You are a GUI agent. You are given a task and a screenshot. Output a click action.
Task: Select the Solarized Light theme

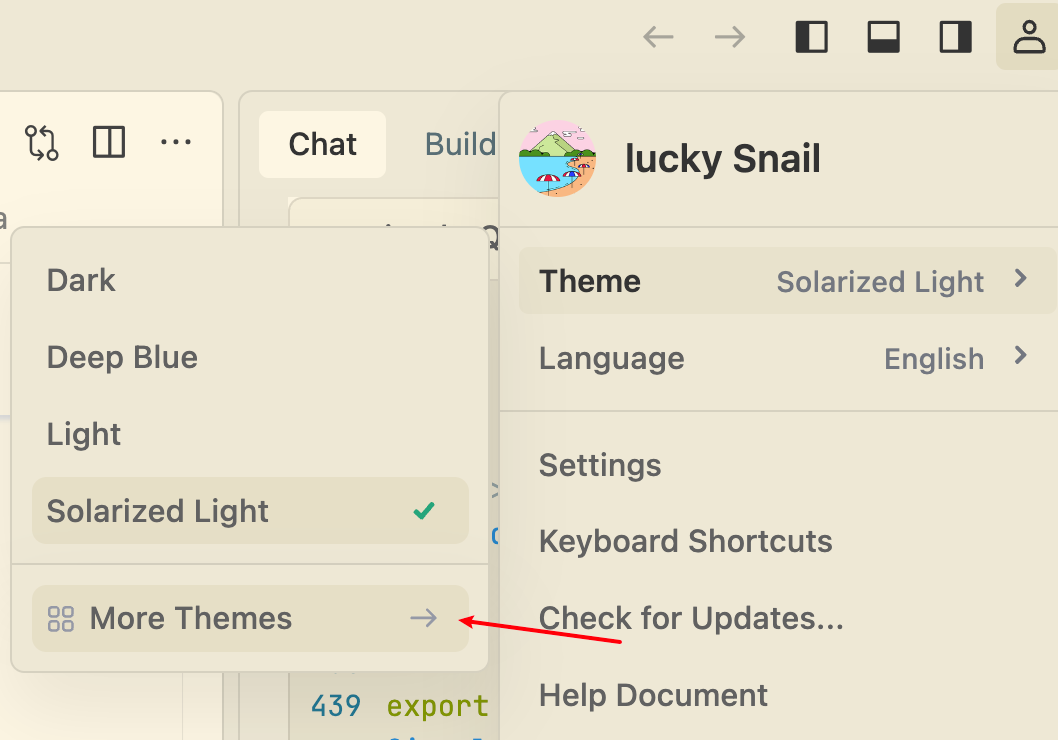pyautogui.click(x=158, y=511)
